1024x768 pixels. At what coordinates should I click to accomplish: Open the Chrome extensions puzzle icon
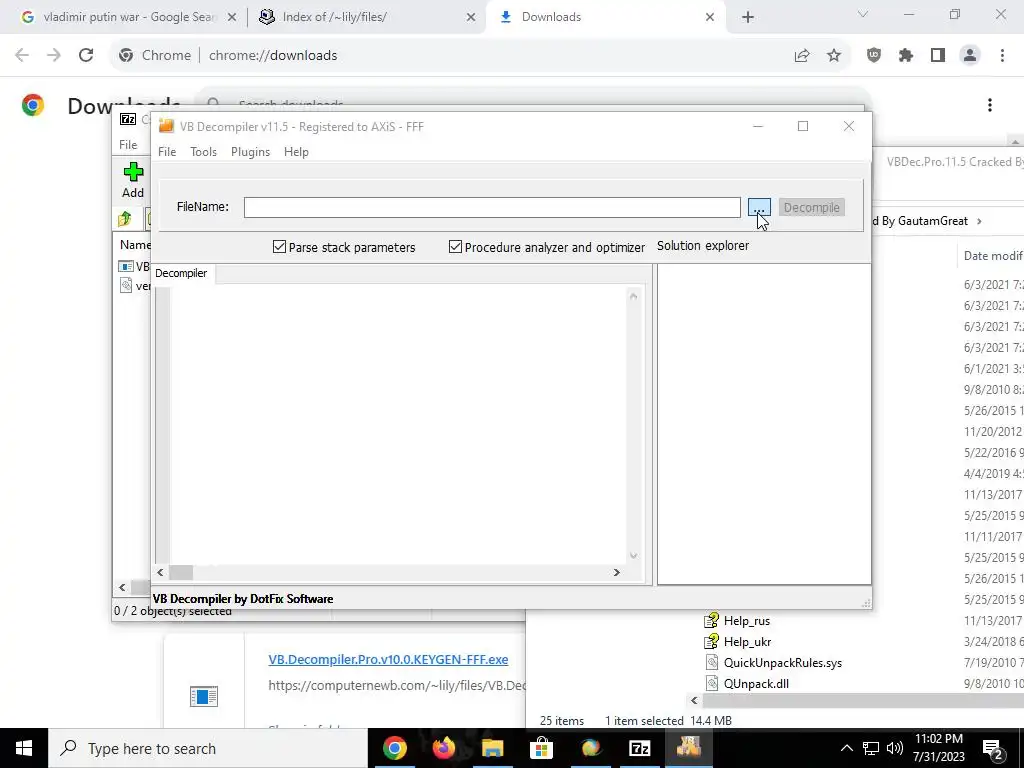coord(906,56)
